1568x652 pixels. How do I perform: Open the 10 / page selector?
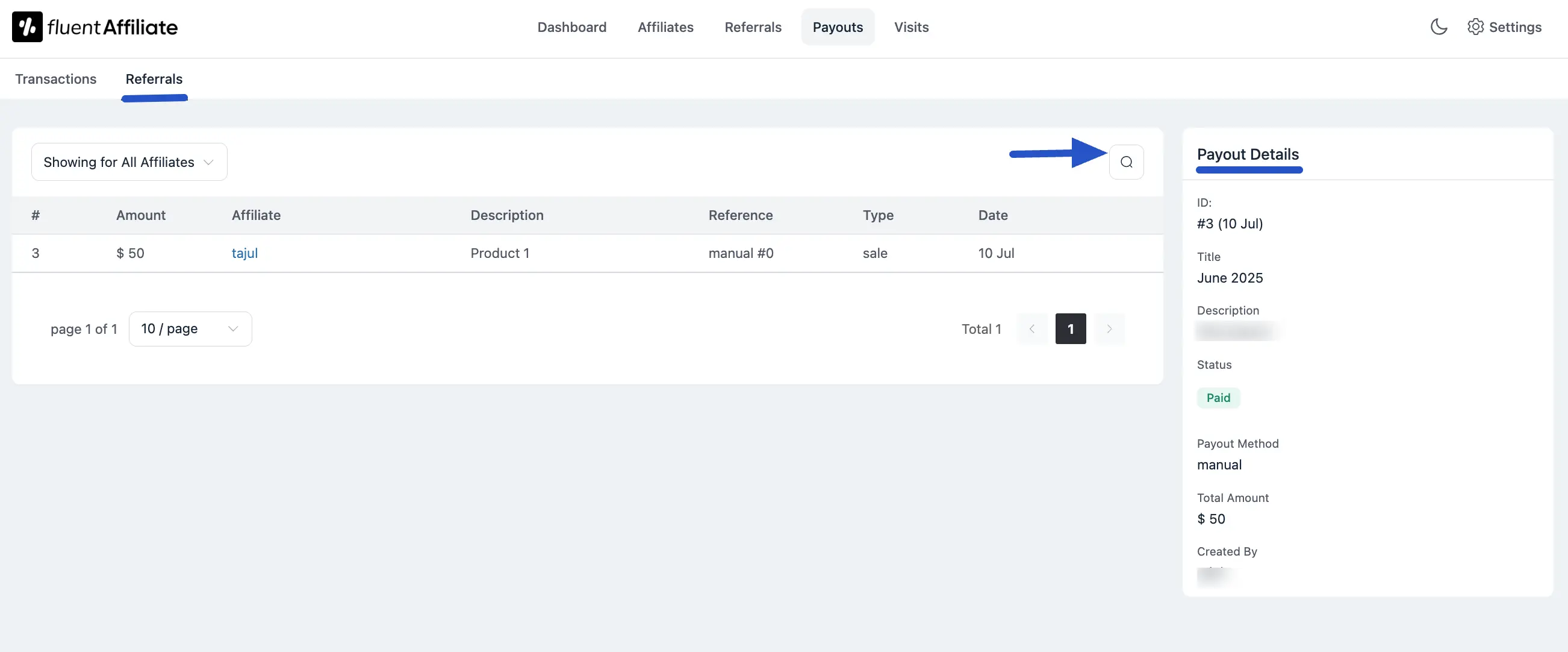click(190, 329)
